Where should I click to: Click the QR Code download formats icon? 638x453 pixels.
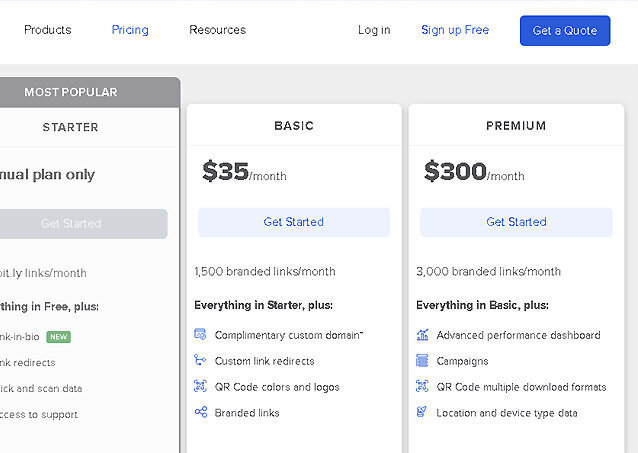pos(422,387)
